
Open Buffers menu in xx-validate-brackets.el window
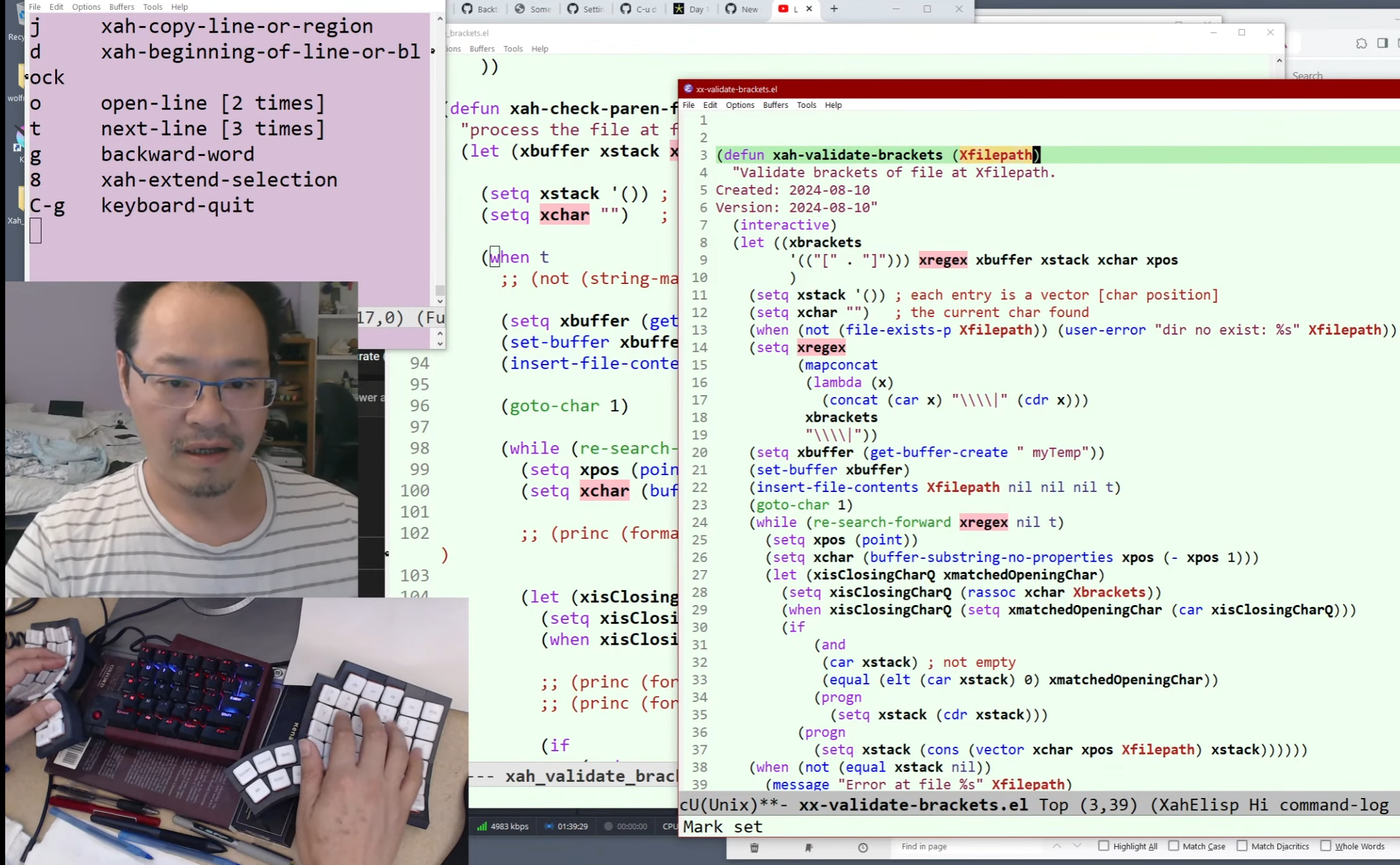pos(775,105)
